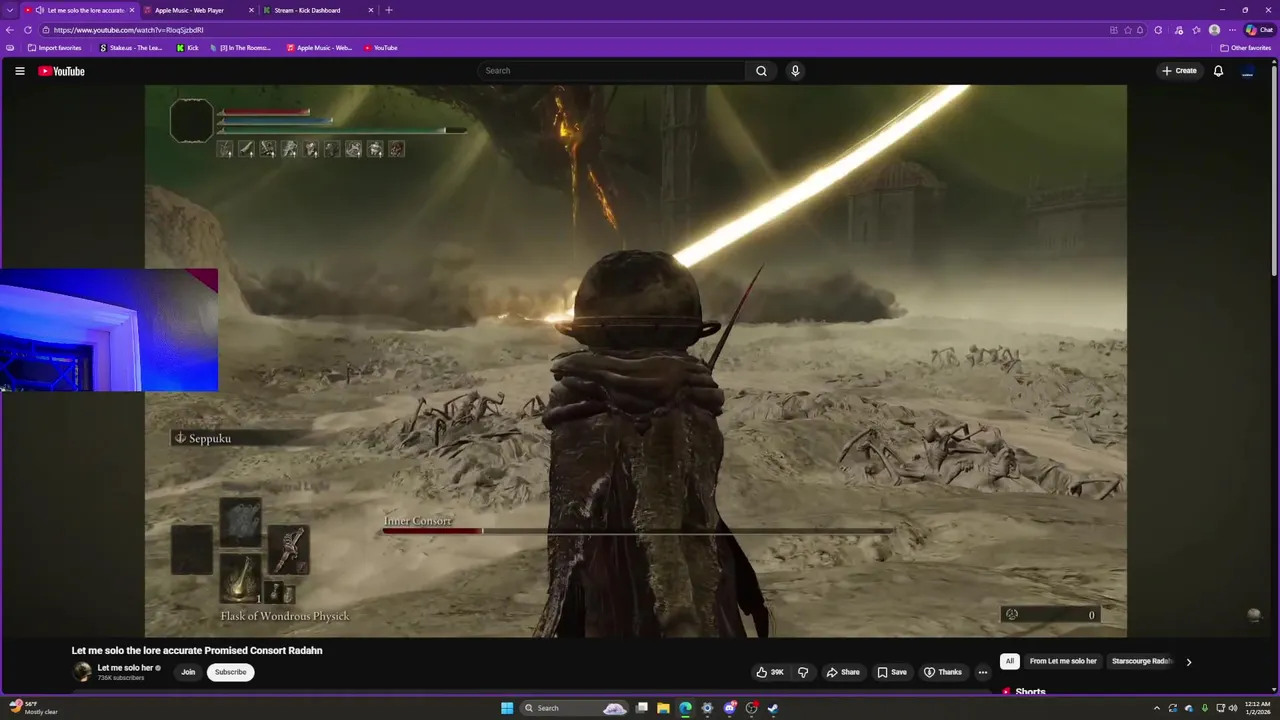Click the browser address bar URL
1280x720 pixels.
pyautogui.click(x=128, y=30)
